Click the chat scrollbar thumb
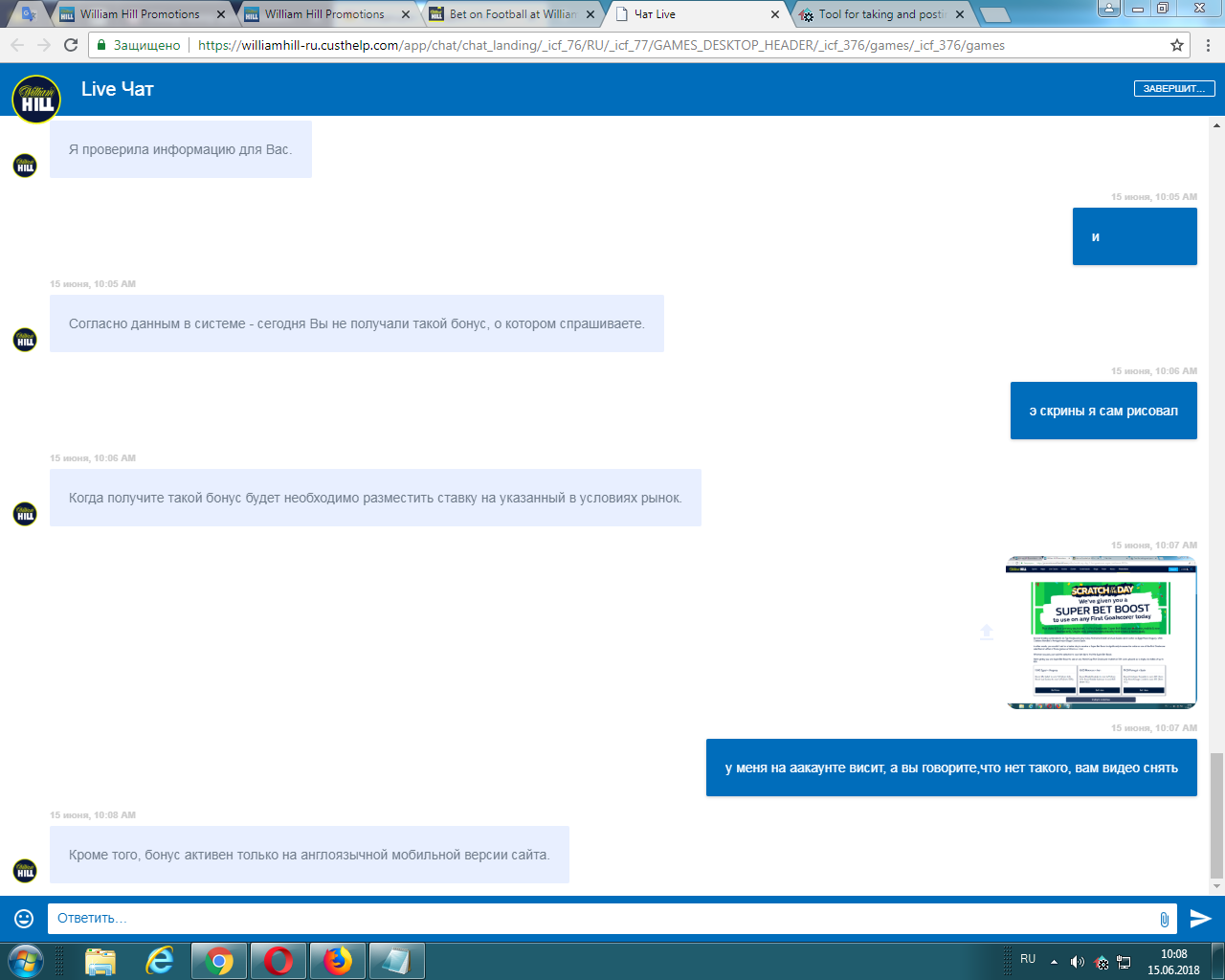The image size is (1225, 980). 1216,815
